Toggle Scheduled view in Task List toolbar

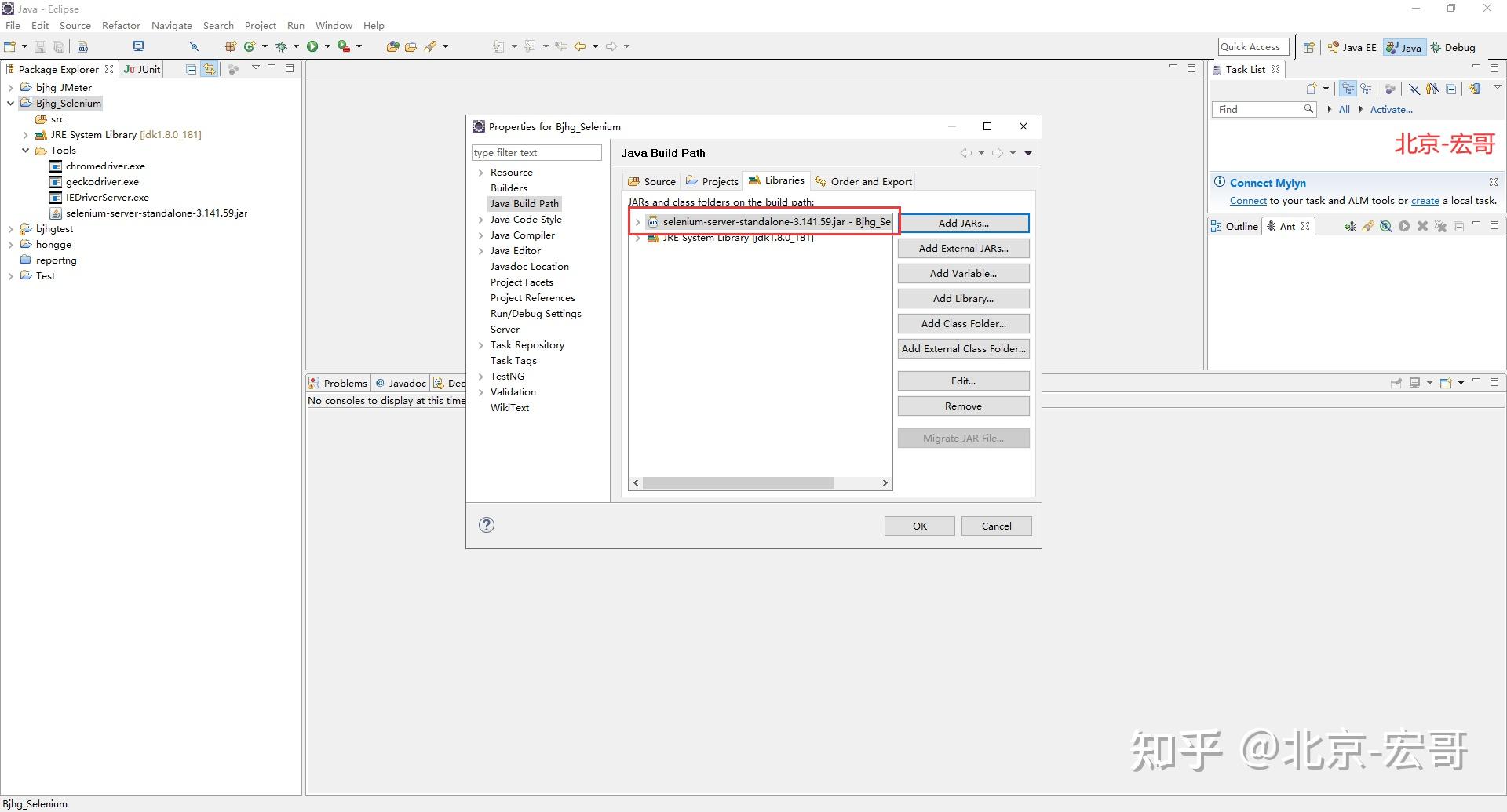tap(1367, 89)
